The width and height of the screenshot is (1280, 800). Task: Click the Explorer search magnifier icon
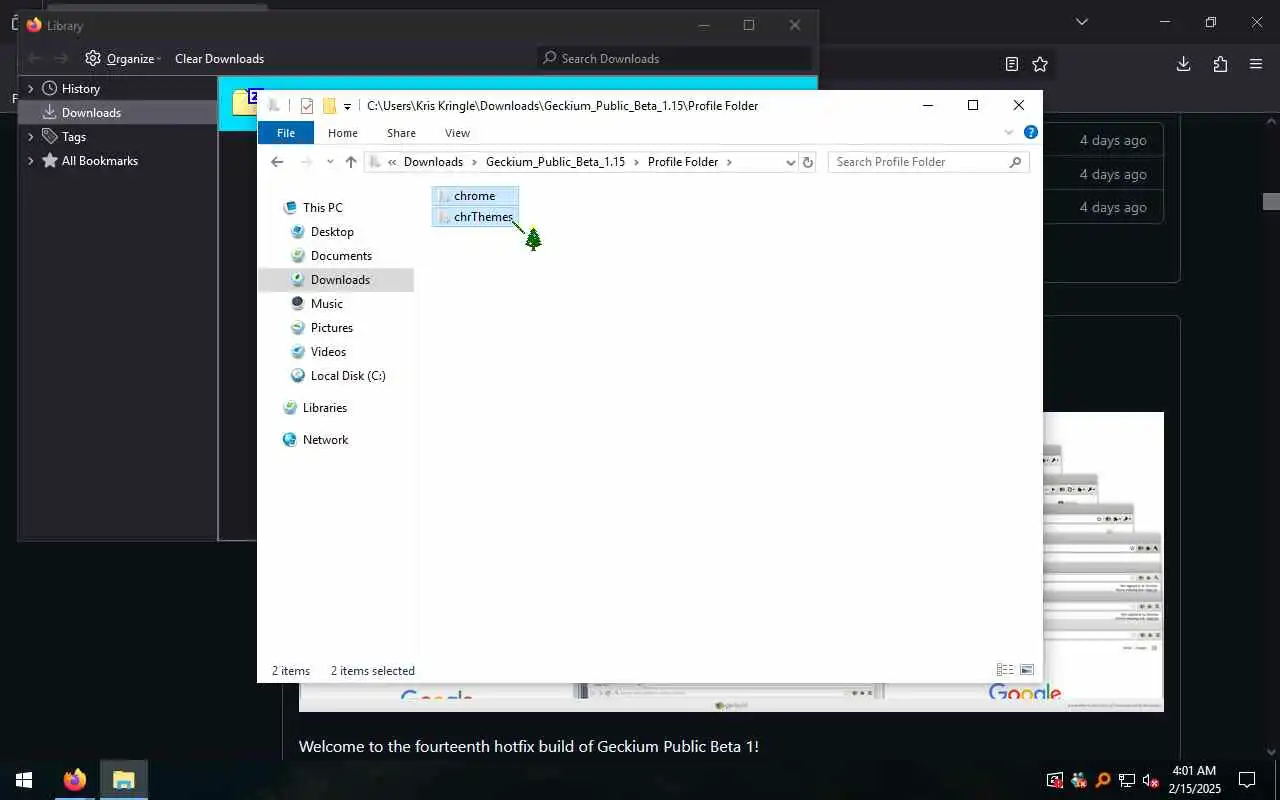tap(1015, 162)
